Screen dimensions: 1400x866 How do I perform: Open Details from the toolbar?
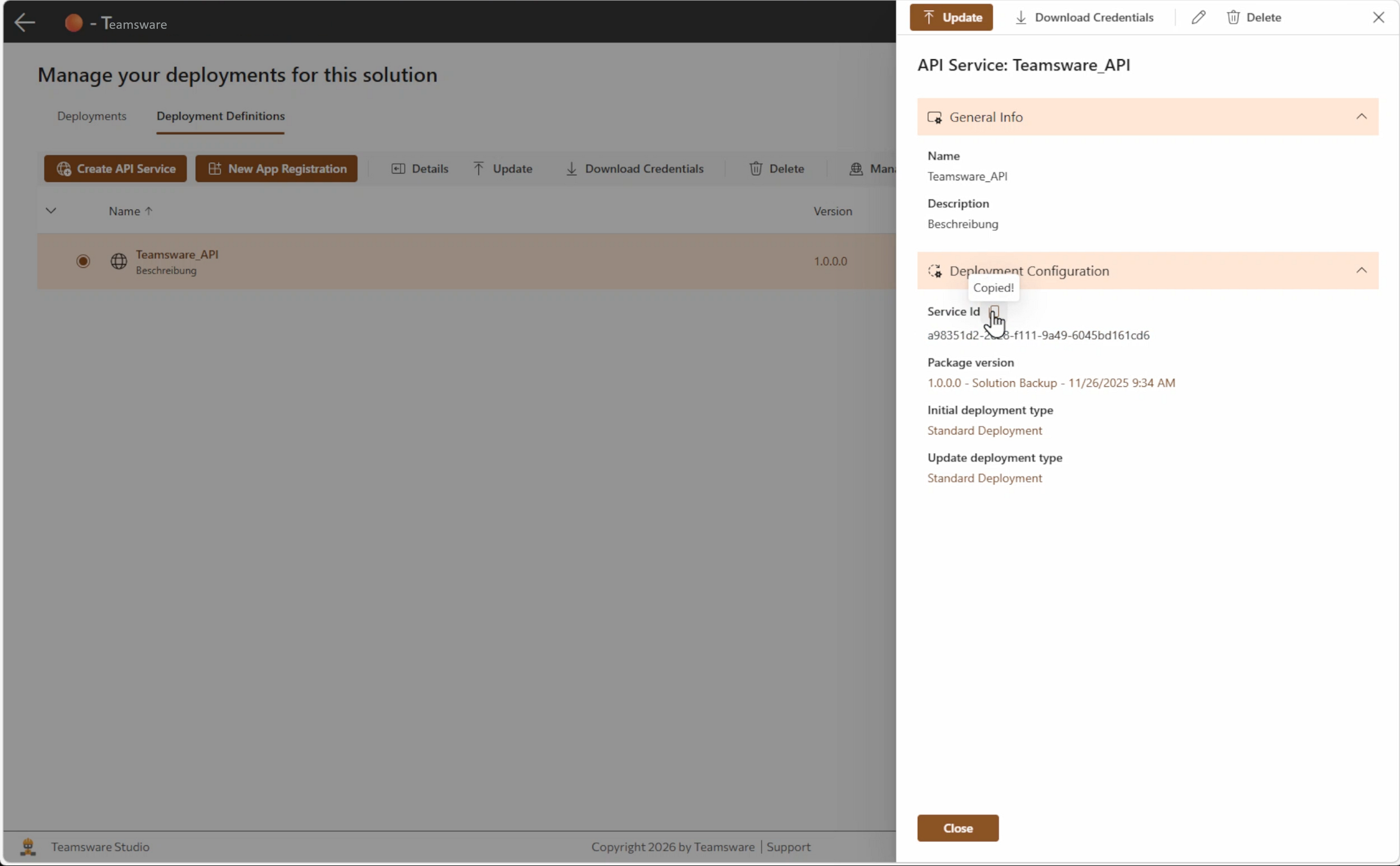pyautogui.click(x=420, y=168)
